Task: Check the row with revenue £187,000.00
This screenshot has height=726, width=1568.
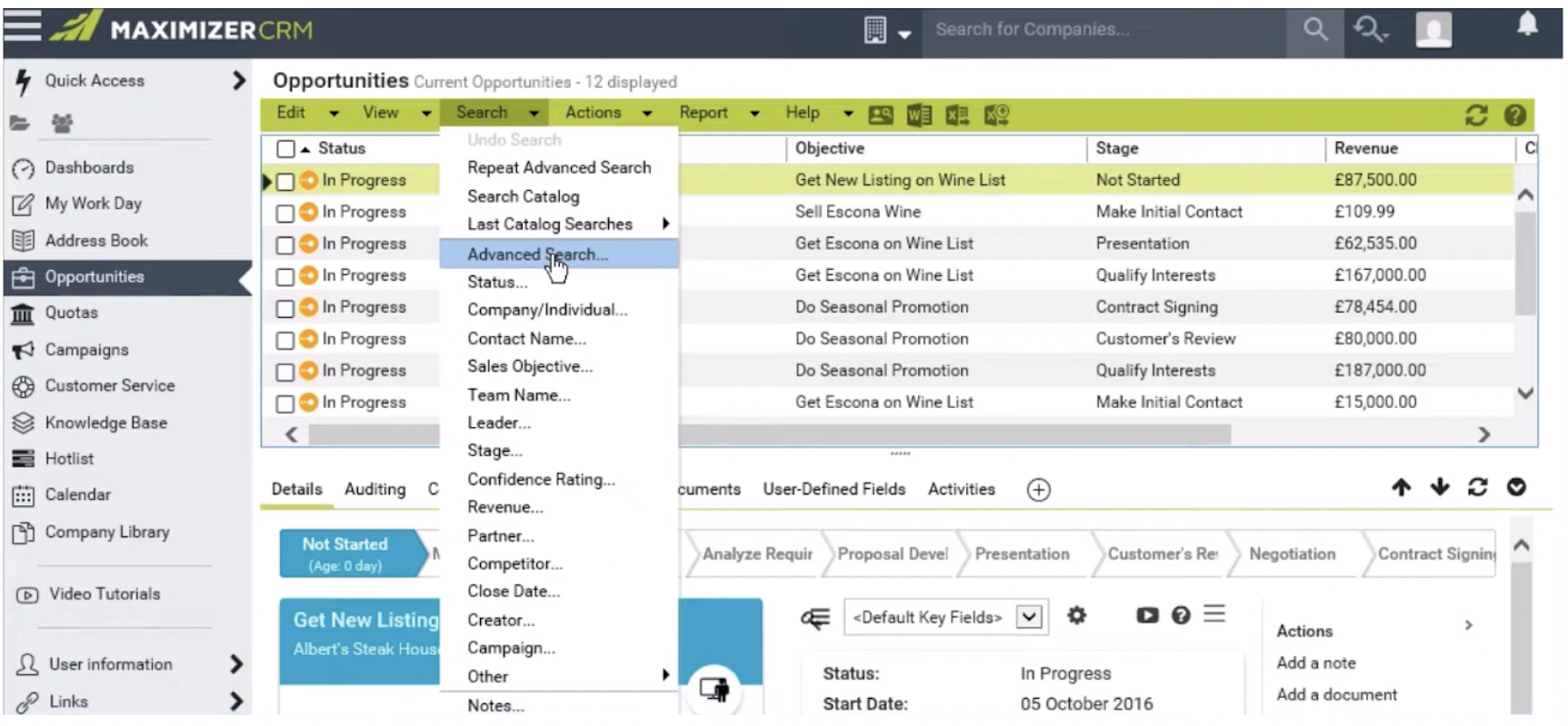Action: tap(285, 373)
